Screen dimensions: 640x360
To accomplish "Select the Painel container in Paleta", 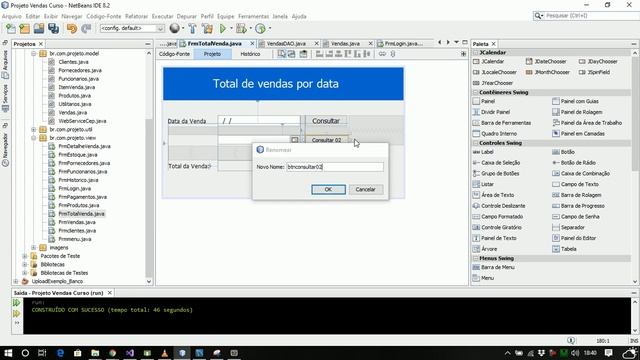I will tap(484, 101).
